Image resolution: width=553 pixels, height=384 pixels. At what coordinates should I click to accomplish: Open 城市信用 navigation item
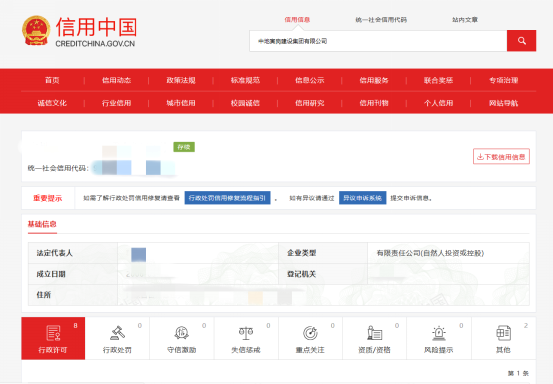click(181, 103)
